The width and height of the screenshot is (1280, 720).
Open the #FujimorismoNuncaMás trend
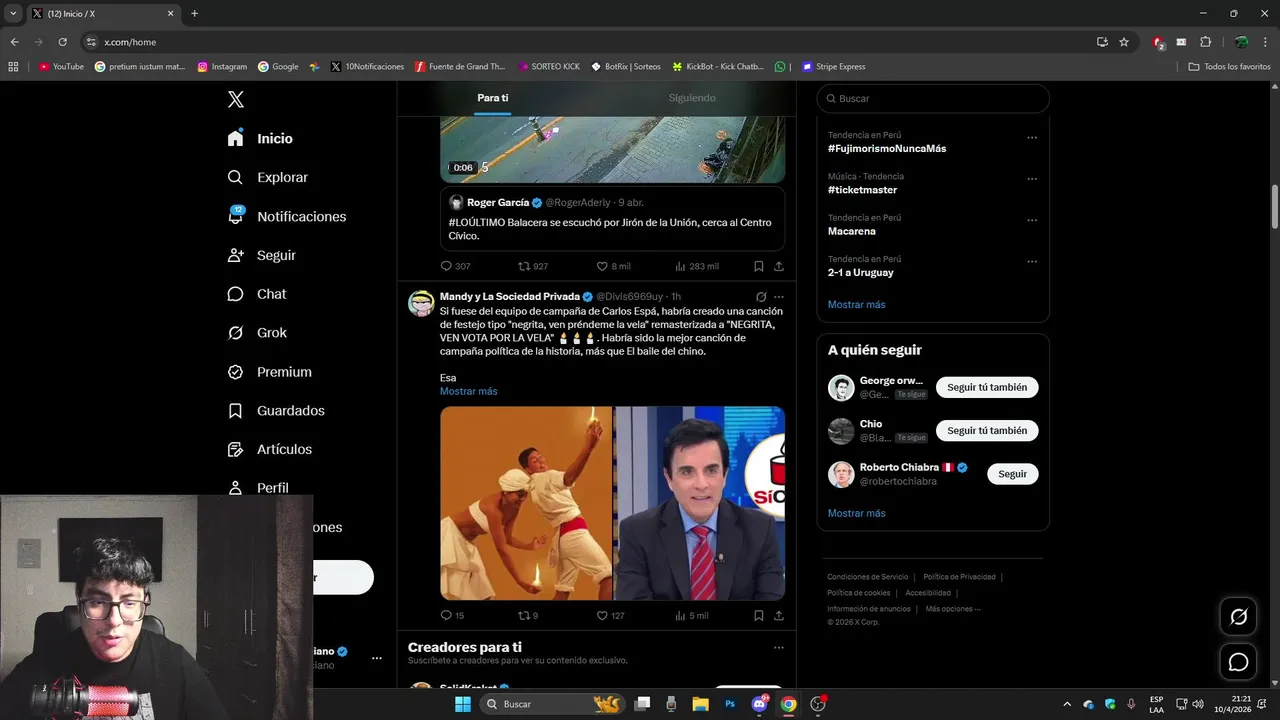click(887, 148)
